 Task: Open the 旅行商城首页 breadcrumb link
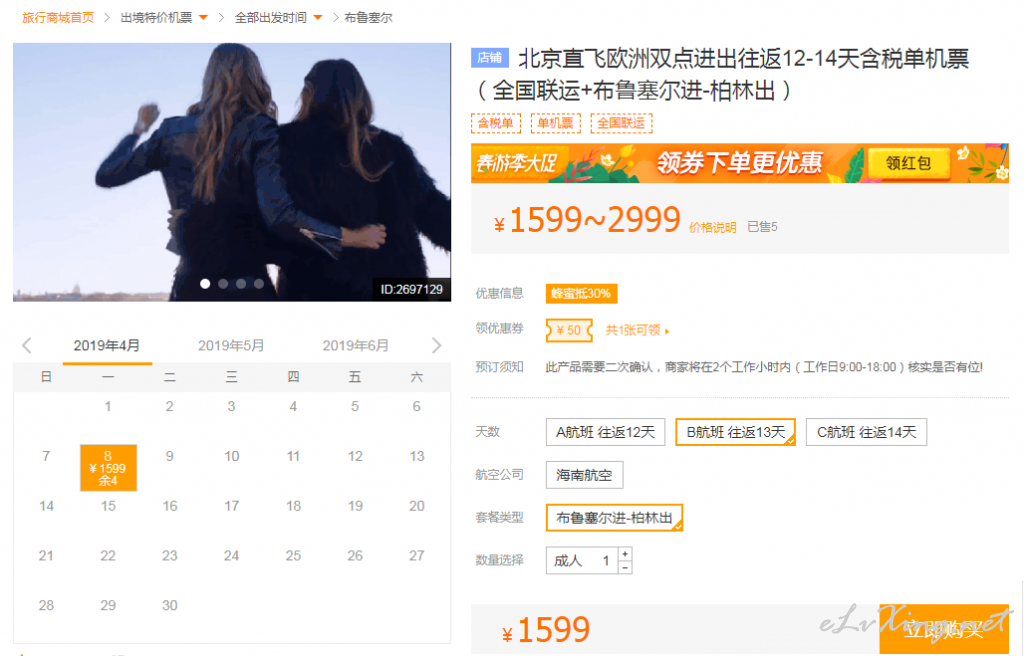pyautogui.click(x=58, y=18)
